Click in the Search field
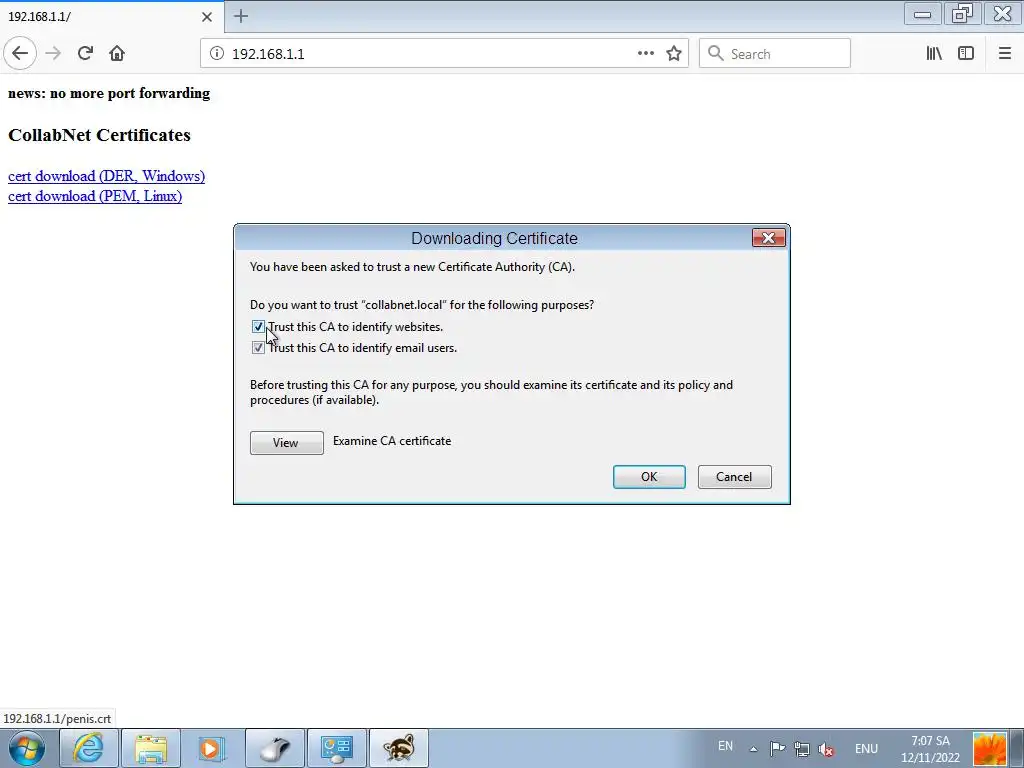This screenshot has height=768, width=1024. (775, 54)
